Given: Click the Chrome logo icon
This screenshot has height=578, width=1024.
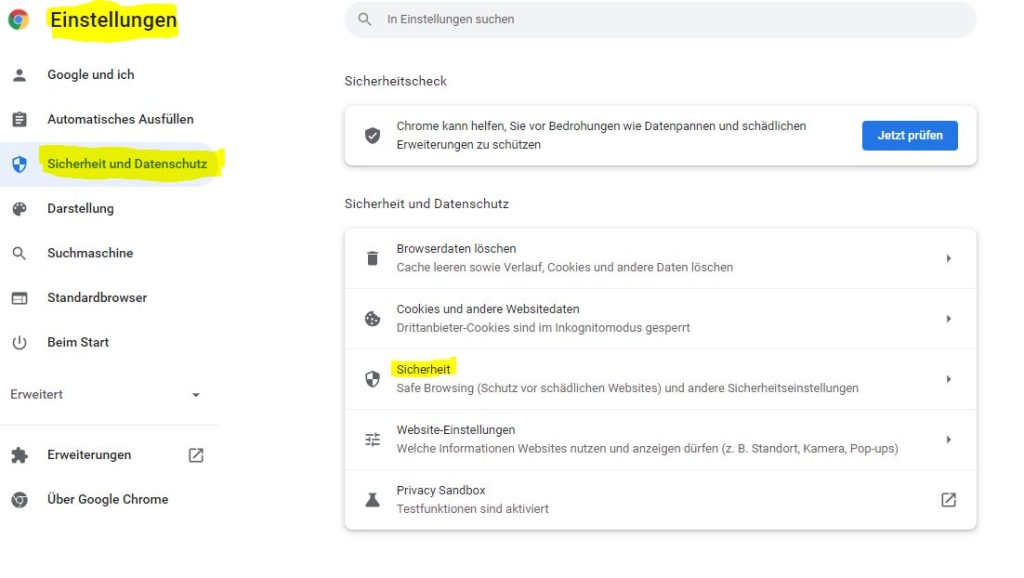Looking at the screenshot, I should coord(18,20).
